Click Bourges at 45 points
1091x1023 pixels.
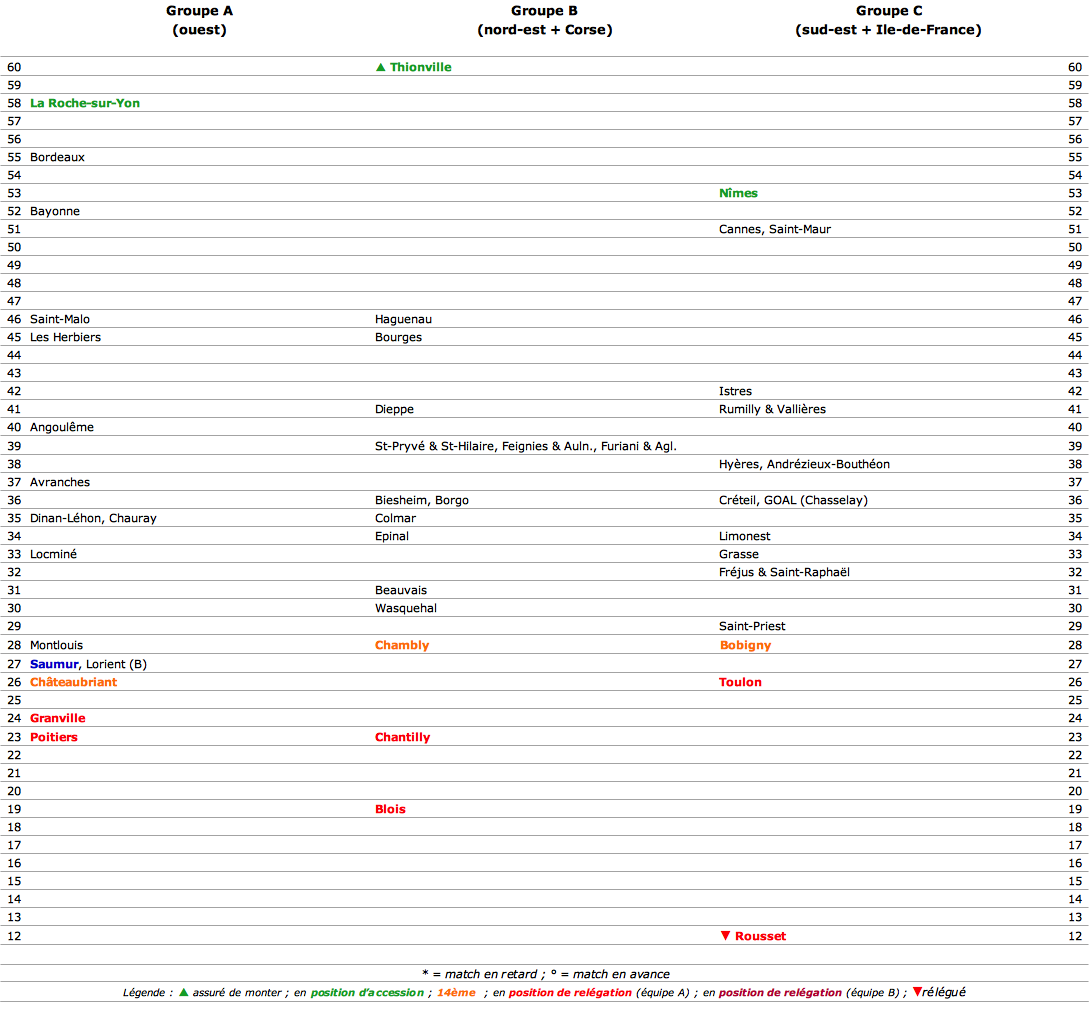398,338
